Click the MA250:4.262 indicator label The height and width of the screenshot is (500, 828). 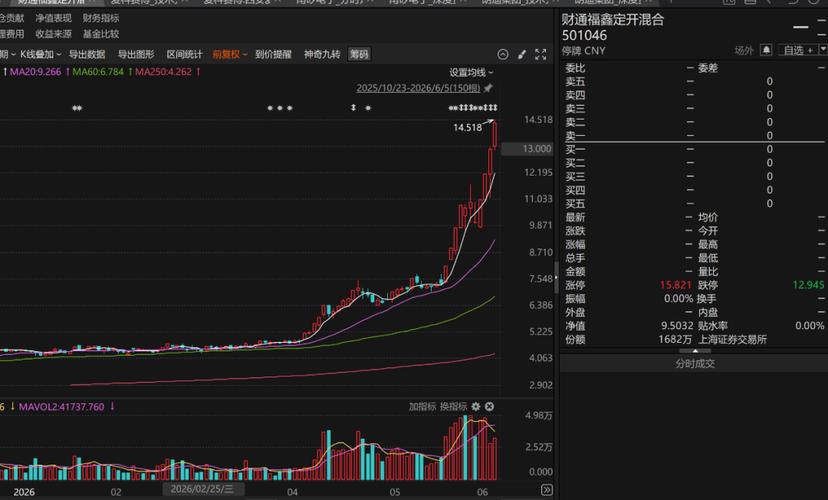click(163, 72)
